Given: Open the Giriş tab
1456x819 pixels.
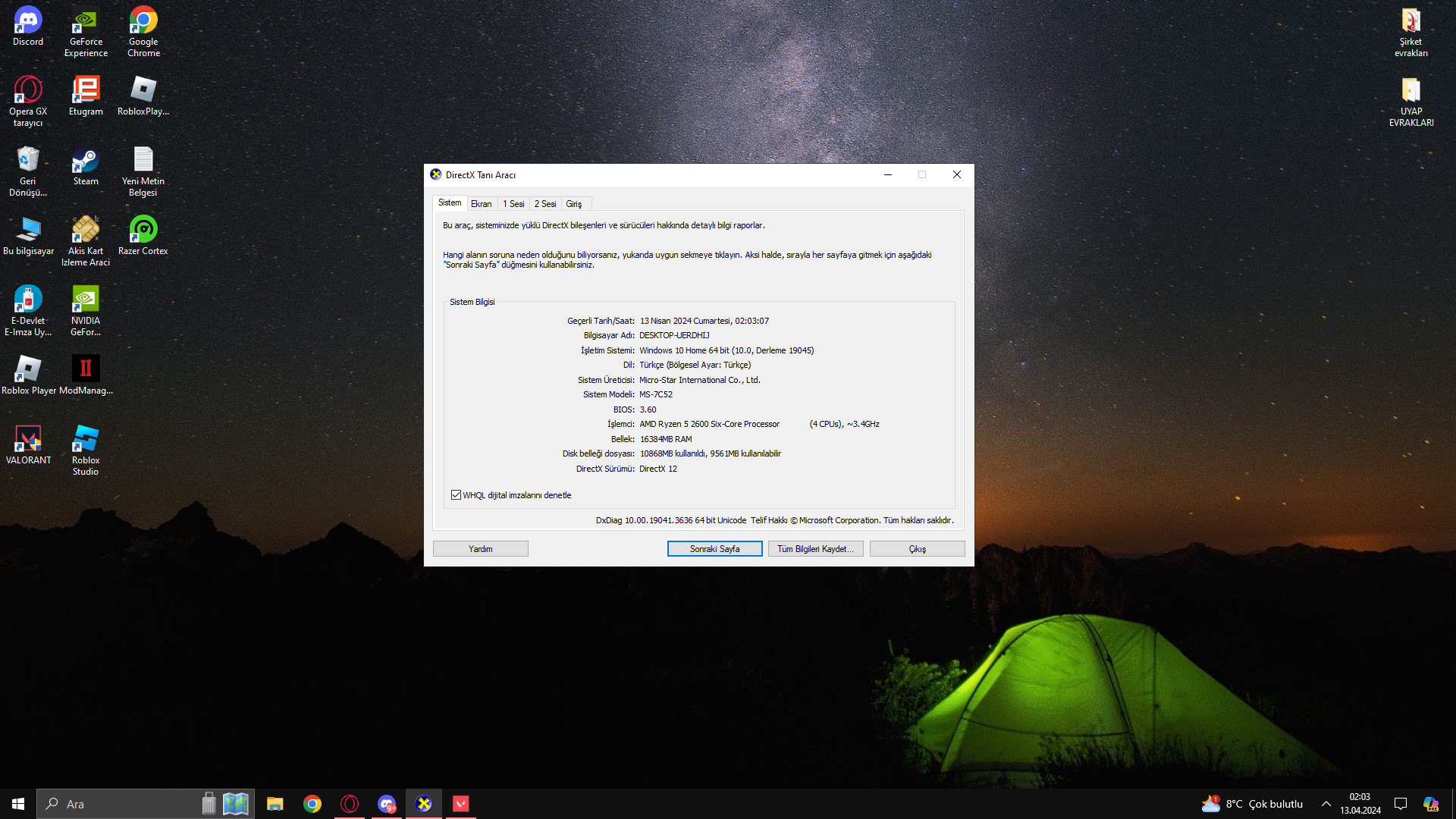Looking at the screenshot, I should 573,204.
